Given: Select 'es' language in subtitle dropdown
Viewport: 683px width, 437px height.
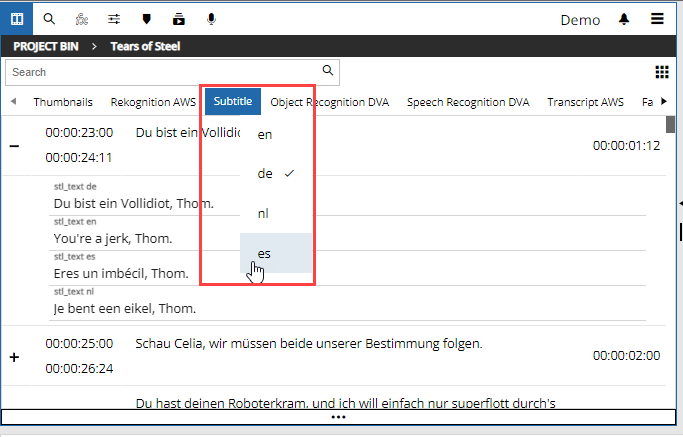Looking at the screenshot, I should coord(265,253).
